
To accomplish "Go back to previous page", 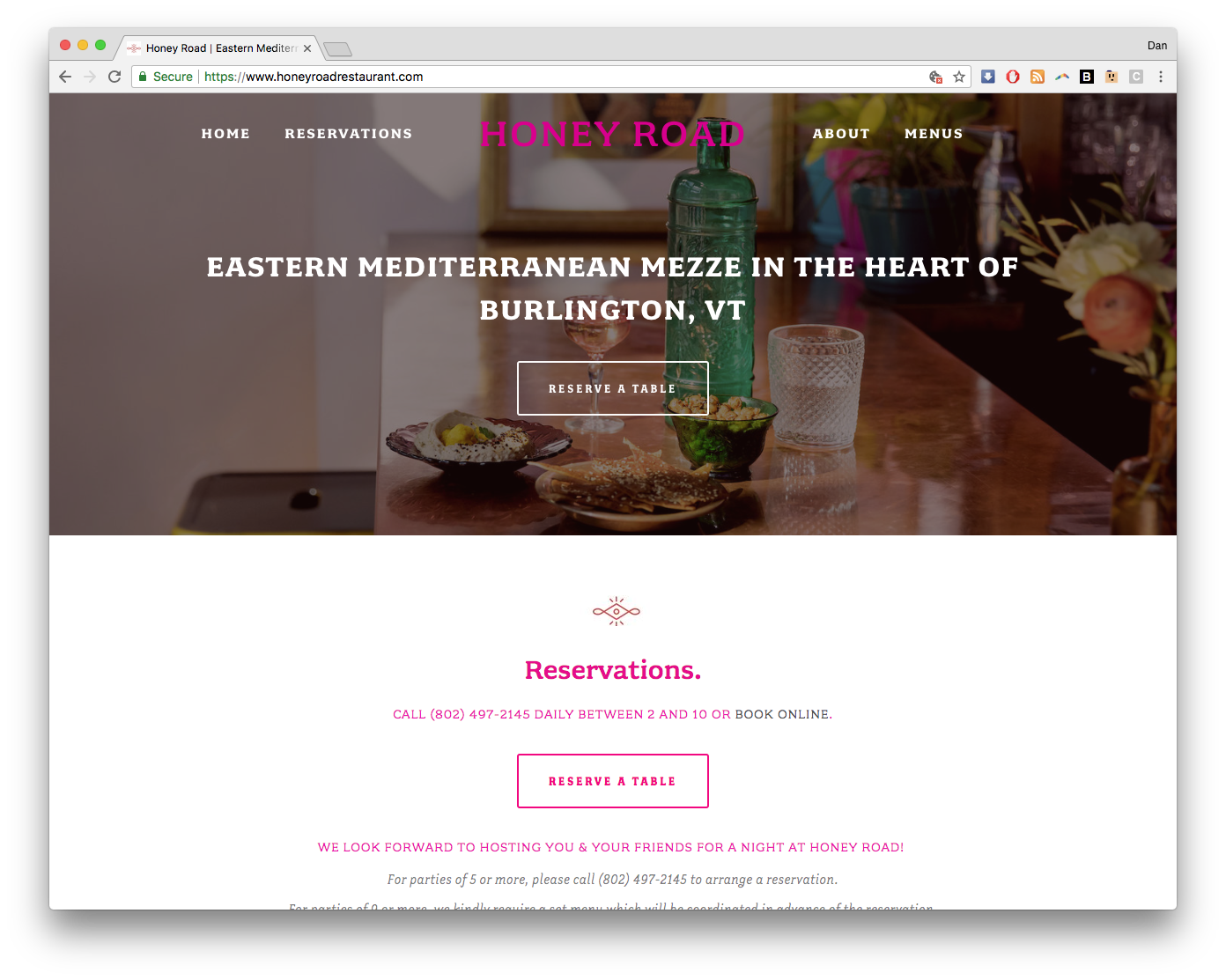I will coord(65,77).
